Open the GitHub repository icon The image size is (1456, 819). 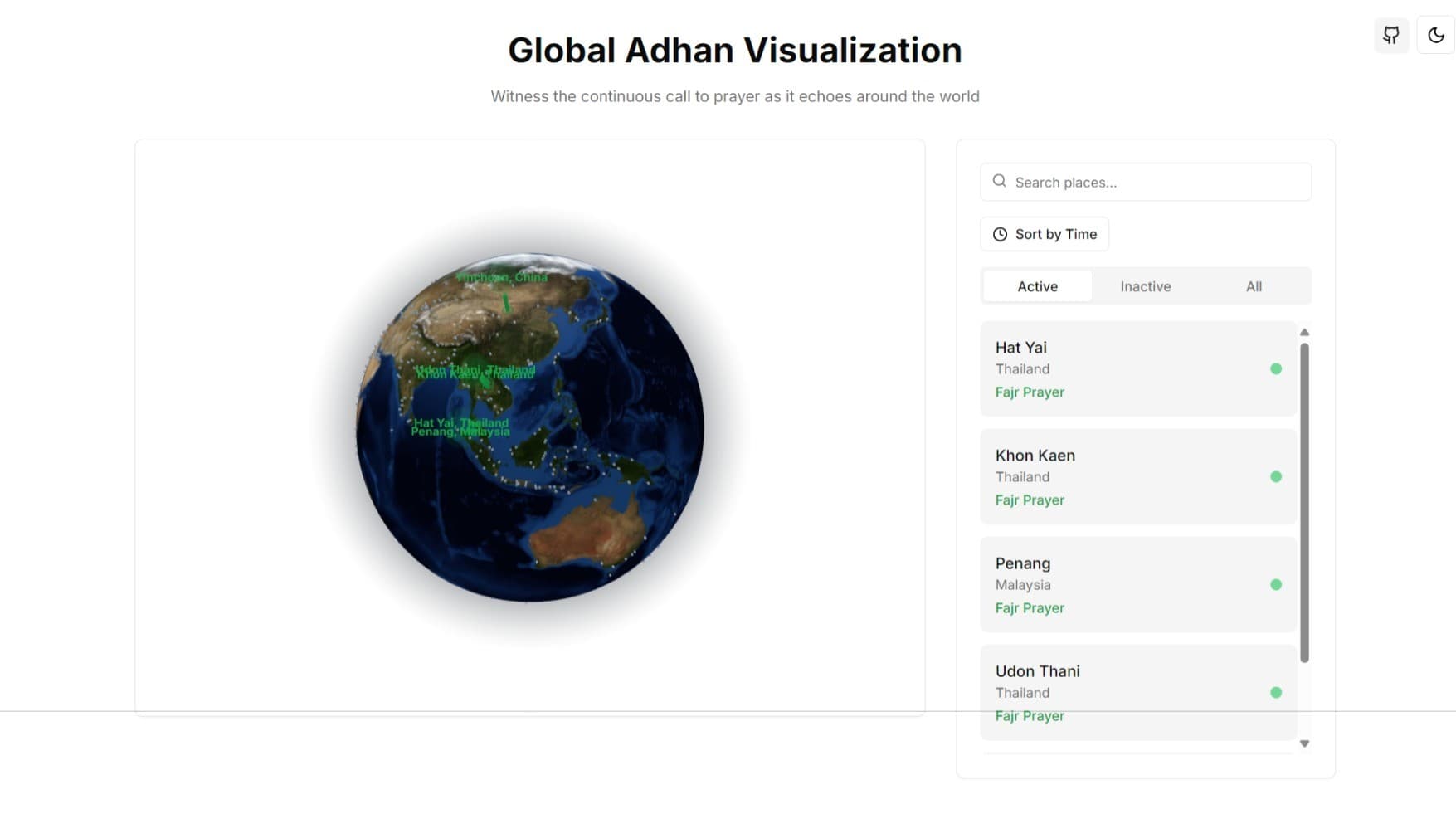point(1391,35)
